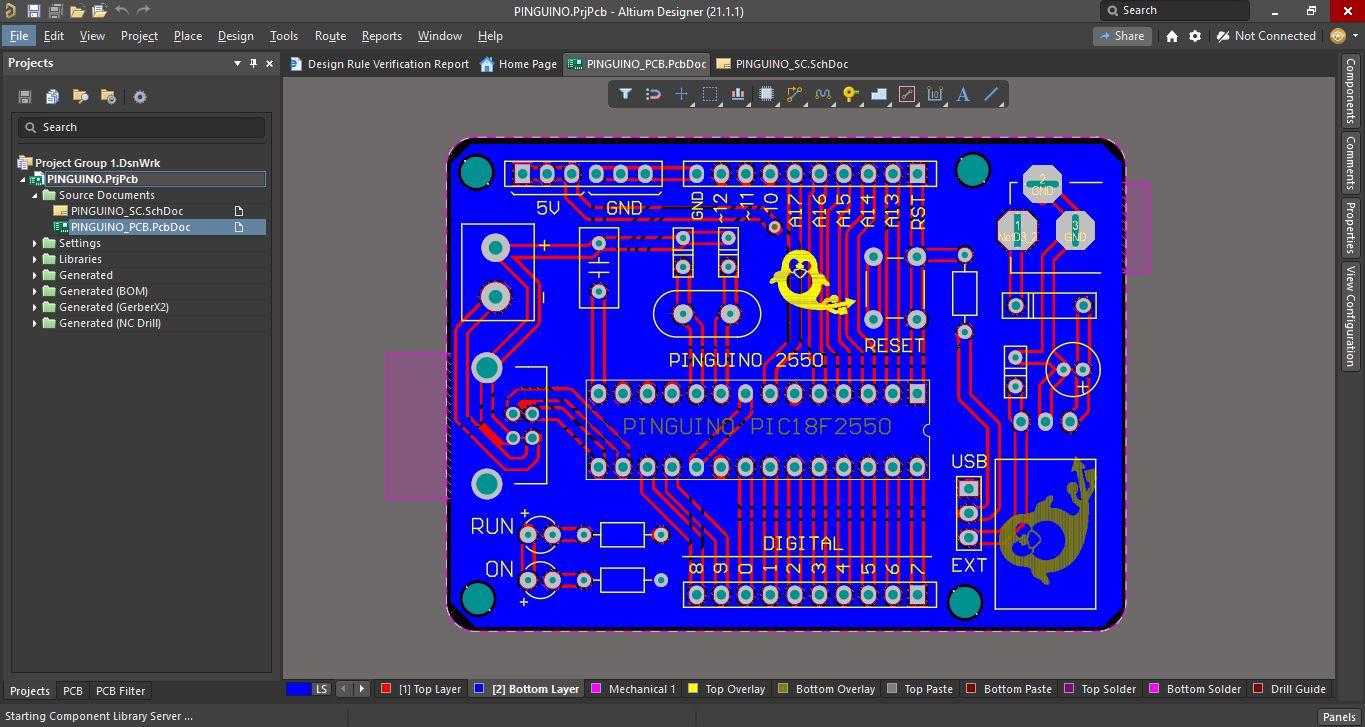Viewport: 1365px width, 727px height.
Task: Select the filter tool in the active bar
Action: click(625, 94)
